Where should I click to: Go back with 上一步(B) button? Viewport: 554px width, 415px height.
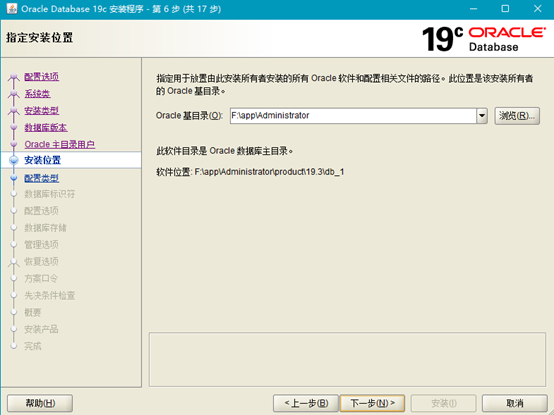(x=306, y=403)
